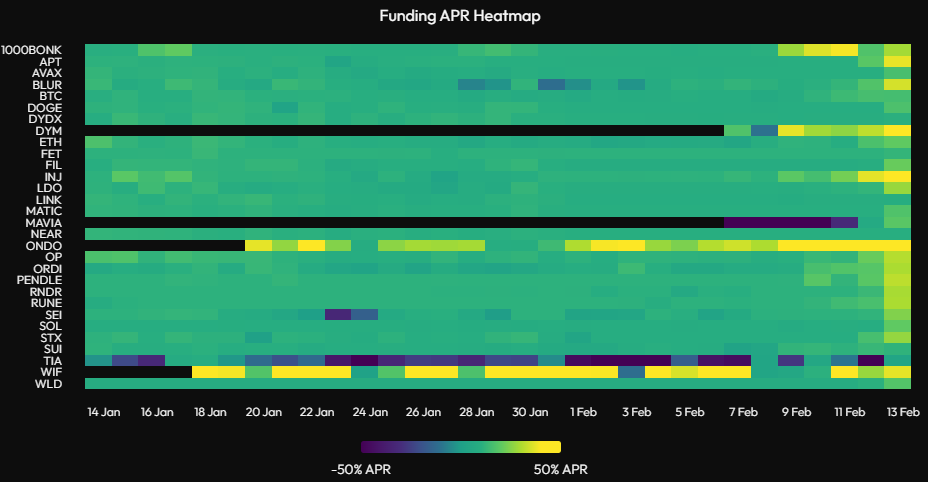Select the SOL row label
Image resolution: width=928 pixels, height=482 pixels.
50,326
